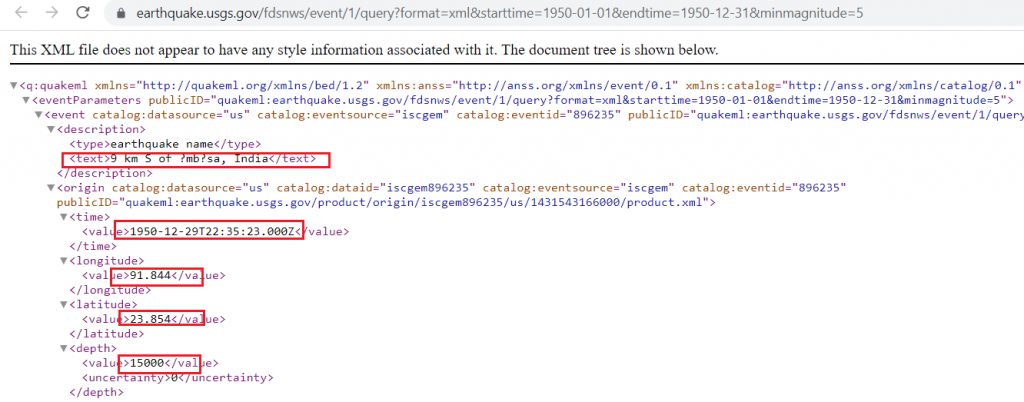This screenshot has height=402, width=1024.
Task: Collapse the depth element
Action: coord(64,348)
